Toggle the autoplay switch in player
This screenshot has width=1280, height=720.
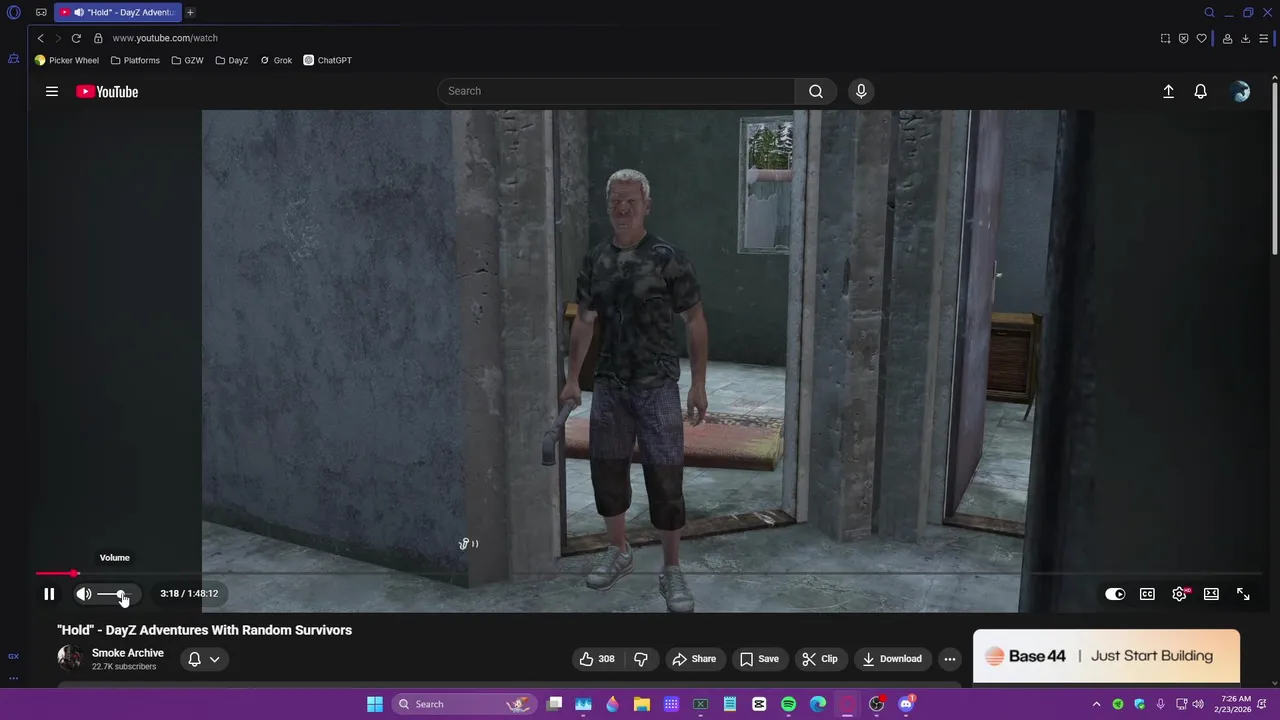[x=1115, y=594]
